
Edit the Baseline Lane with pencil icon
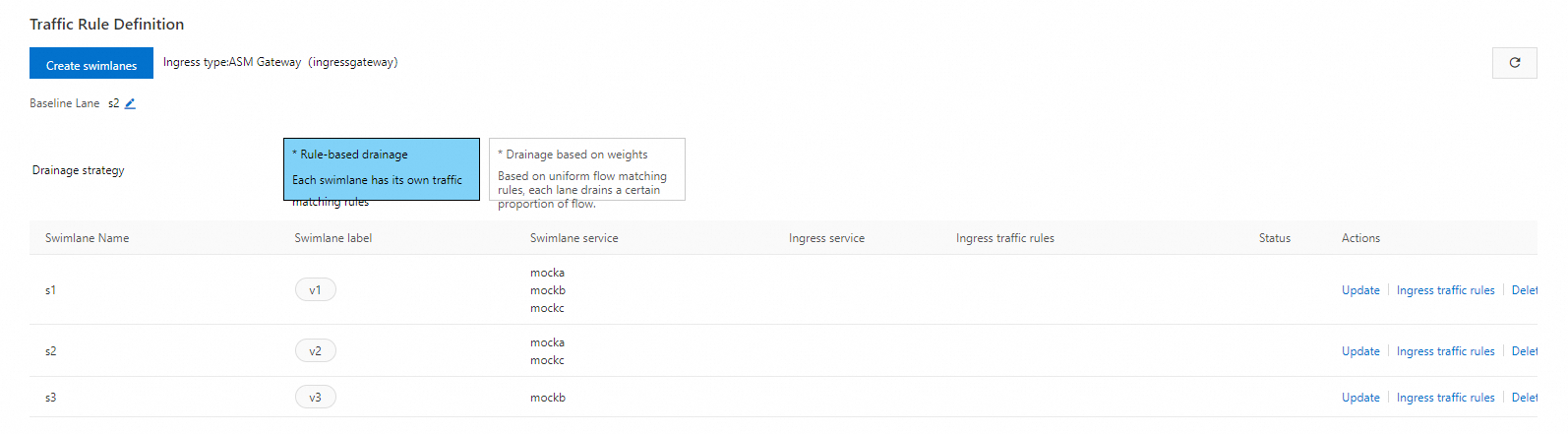pyautogui.click(x=130, y=103)
